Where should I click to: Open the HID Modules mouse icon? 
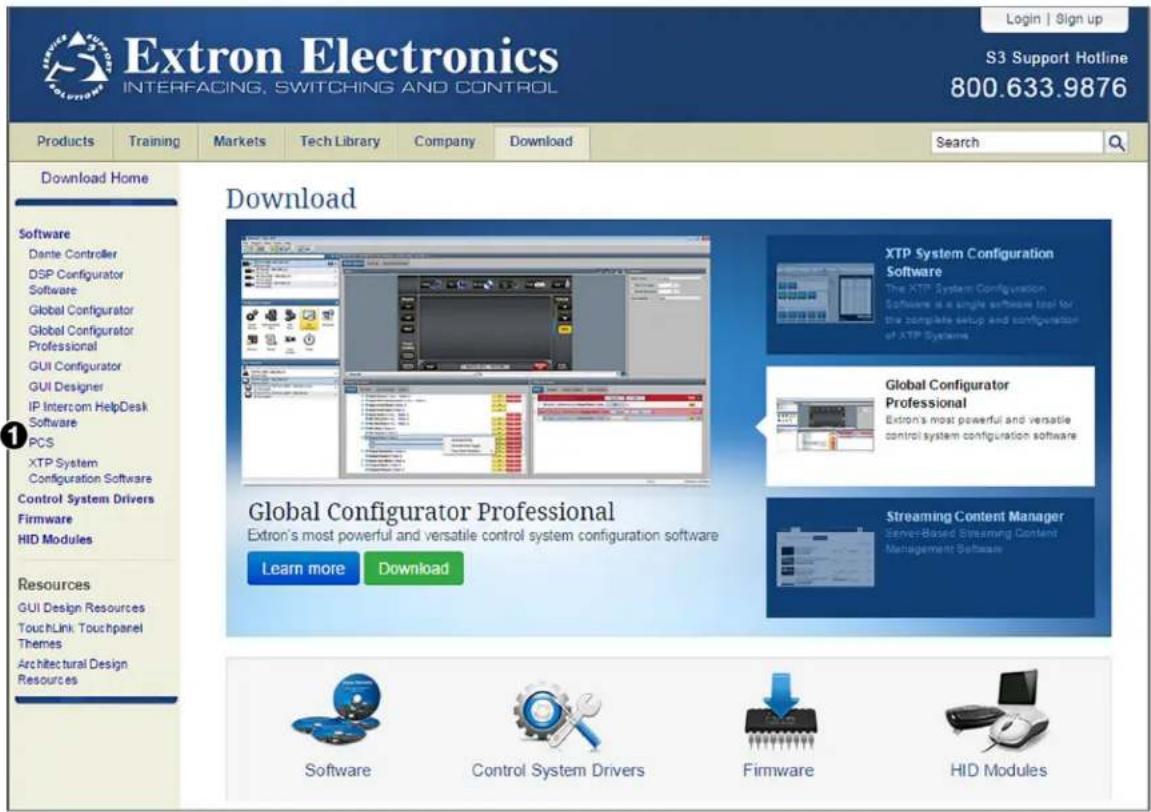tap(998, 709)
